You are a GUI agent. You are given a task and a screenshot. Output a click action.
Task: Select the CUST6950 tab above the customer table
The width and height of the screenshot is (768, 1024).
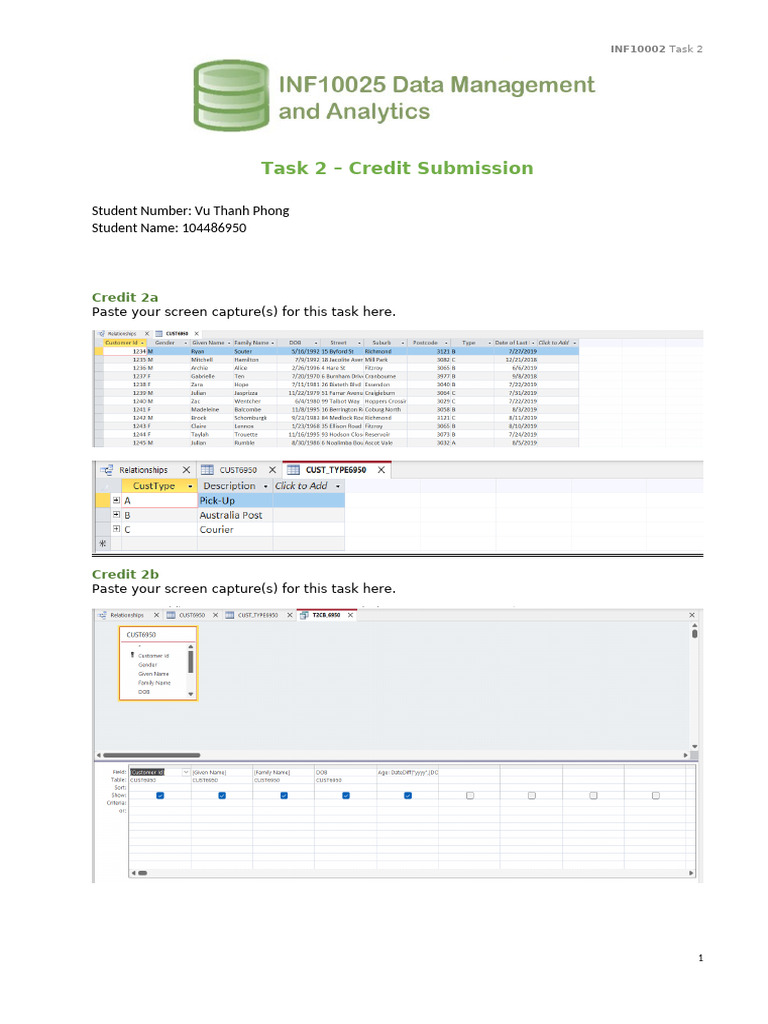177,334
